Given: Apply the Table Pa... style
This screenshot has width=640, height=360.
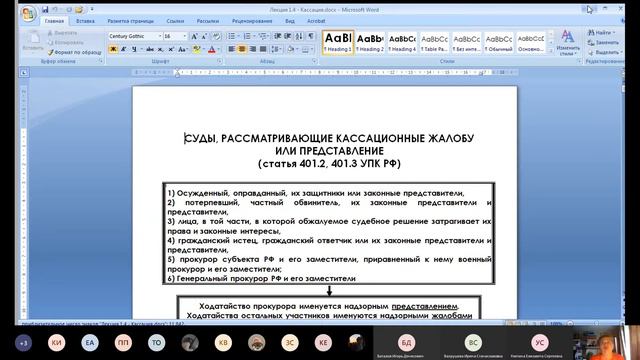Looking at the screenshot, I should [x=434, y=42].
